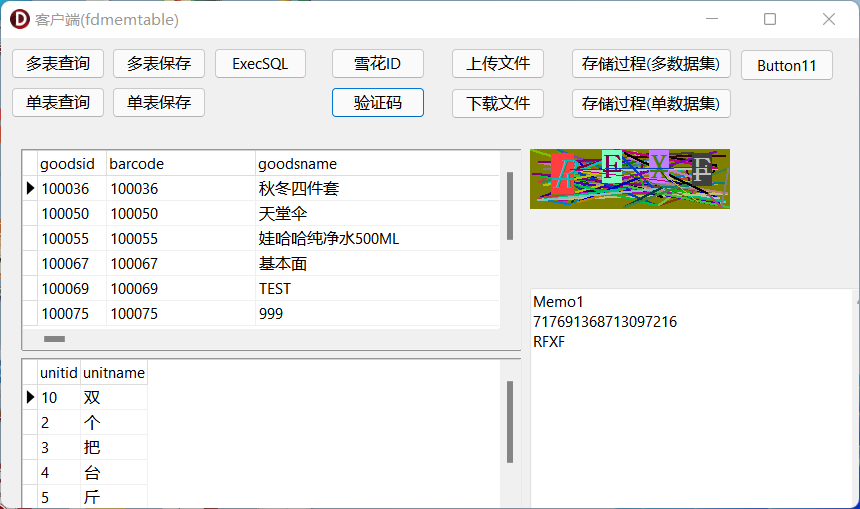The width and height of the screenshot is (860, 509).
Task: Click the 单表查询 button
Action: (58, 103)
